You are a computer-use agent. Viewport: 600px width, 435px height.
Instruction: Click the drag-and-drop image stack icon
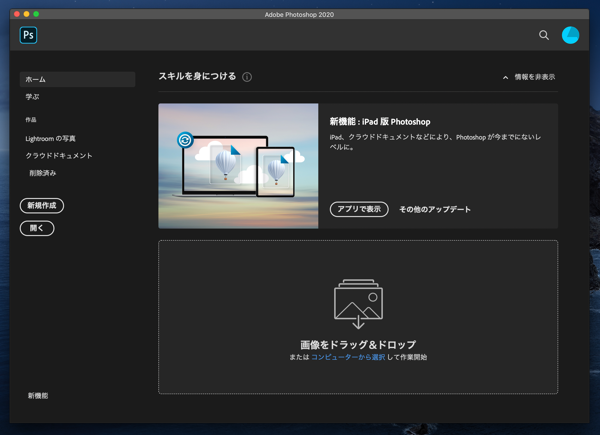pyautogui.click(x=358, y=303)
